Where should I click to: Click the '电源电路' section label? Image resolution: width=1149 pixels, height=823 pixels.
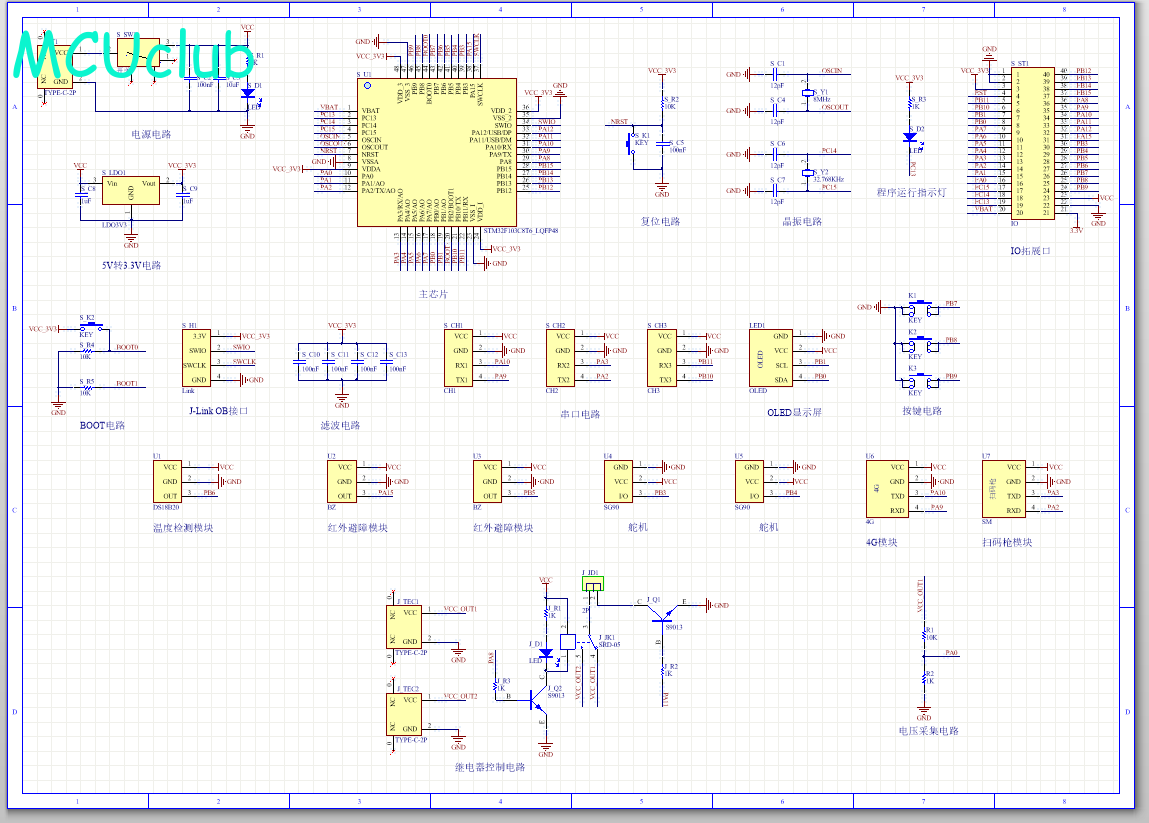pos(151,134)
